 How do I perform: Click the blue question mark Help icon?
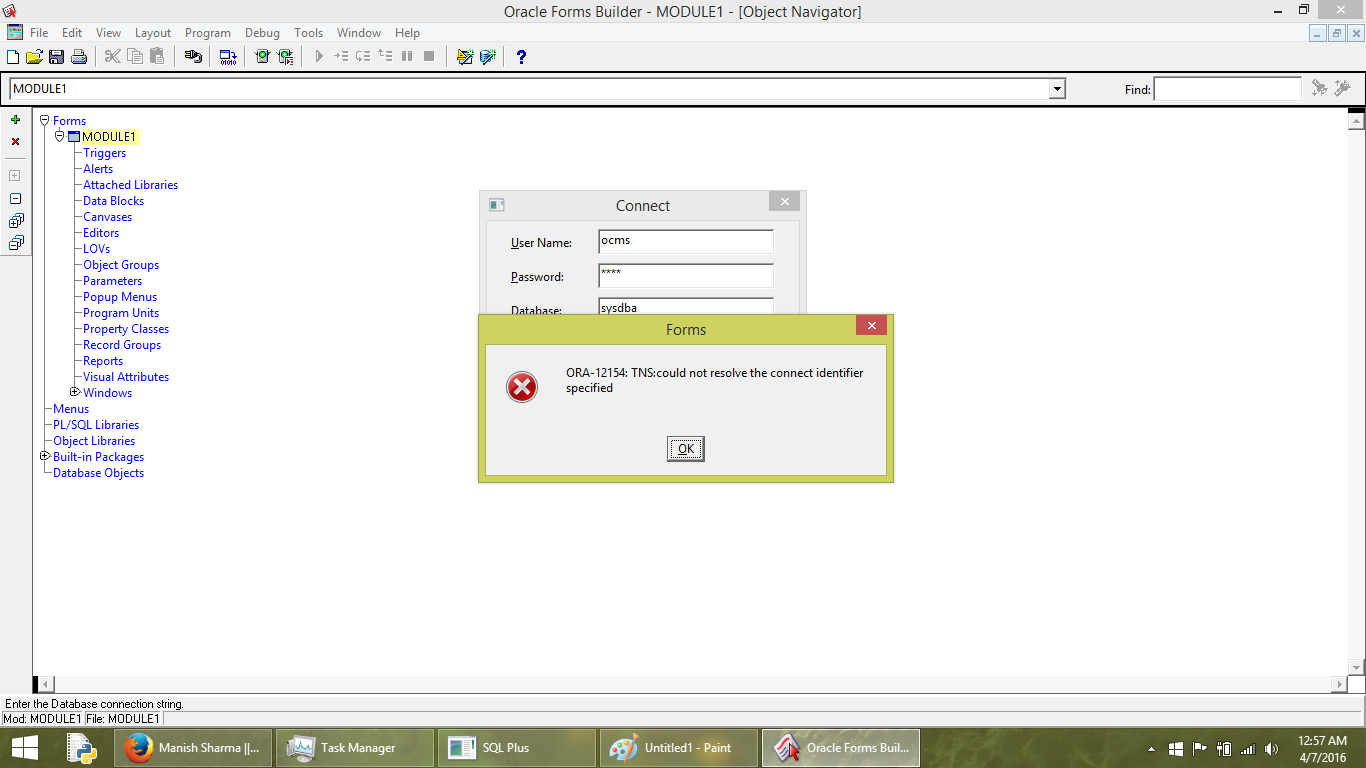pyautogui.click(x=521, y=57)
